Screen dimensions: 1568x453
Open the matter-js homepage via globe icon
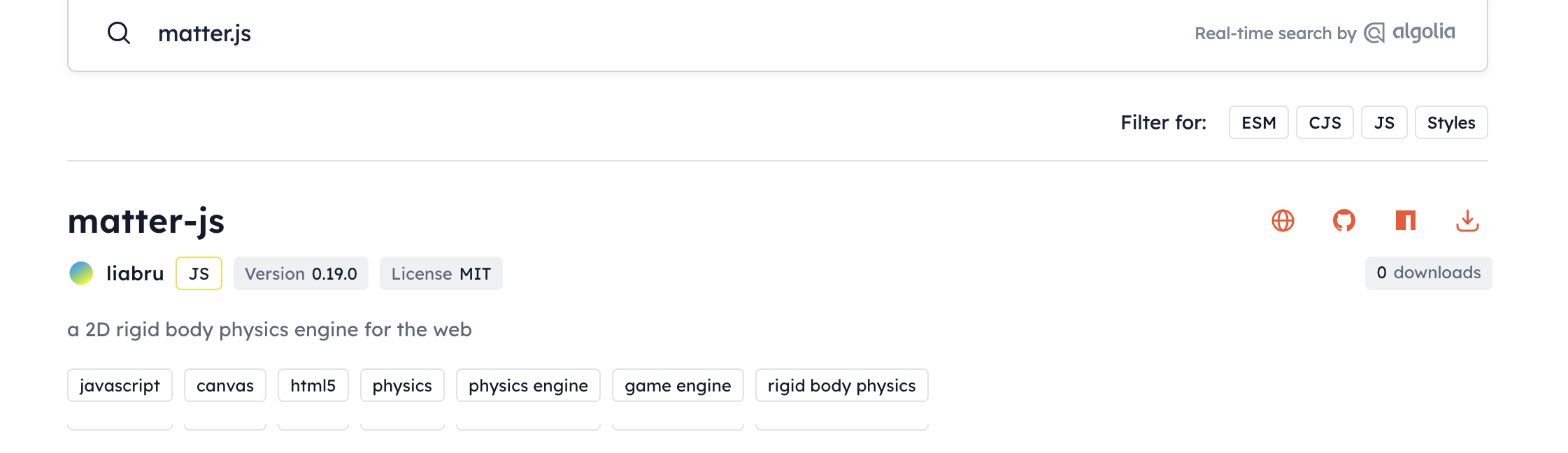click(1282, 221)
